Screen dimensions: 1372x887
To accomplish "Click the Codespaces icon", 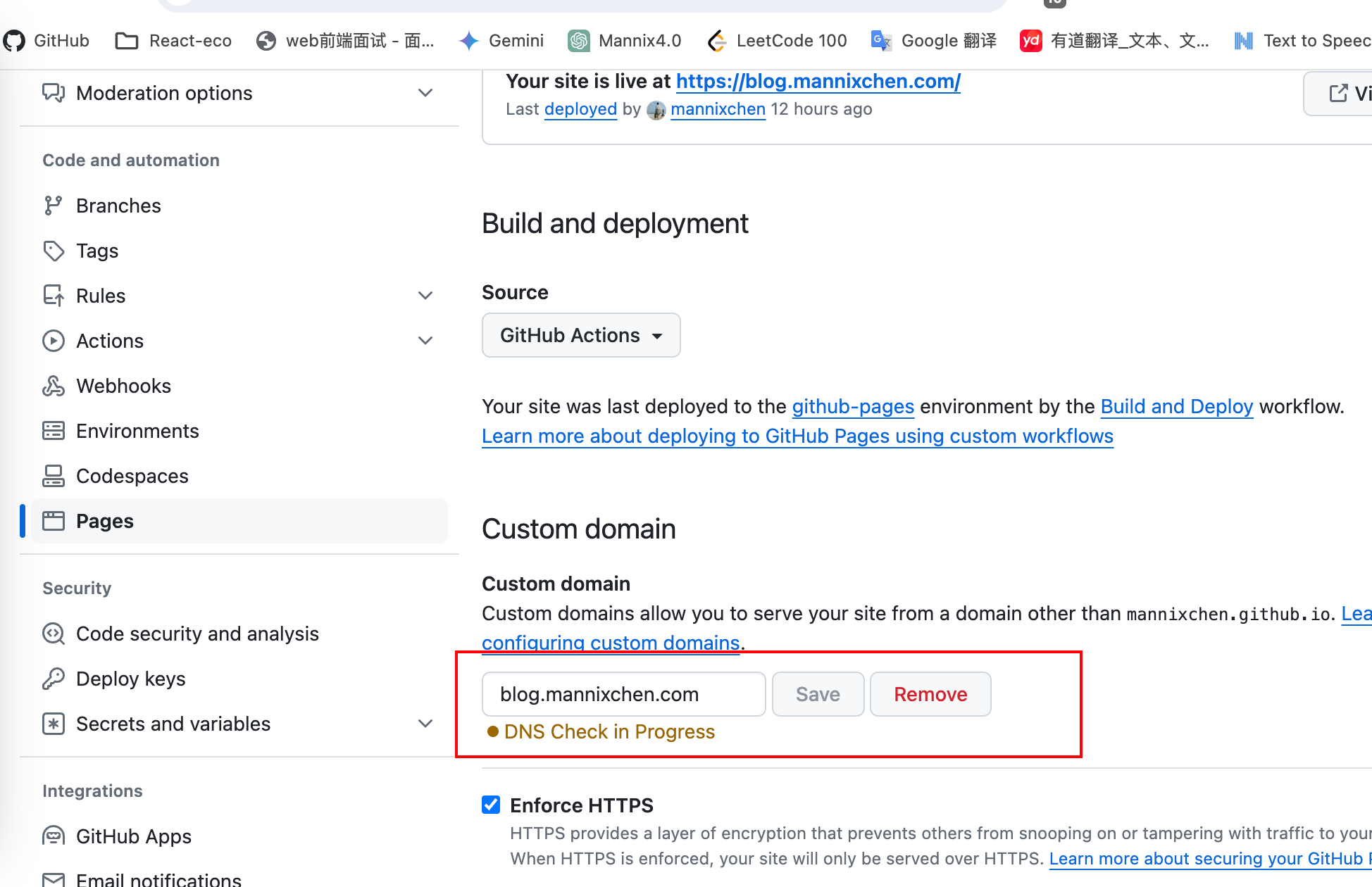I will click(54, 476).
